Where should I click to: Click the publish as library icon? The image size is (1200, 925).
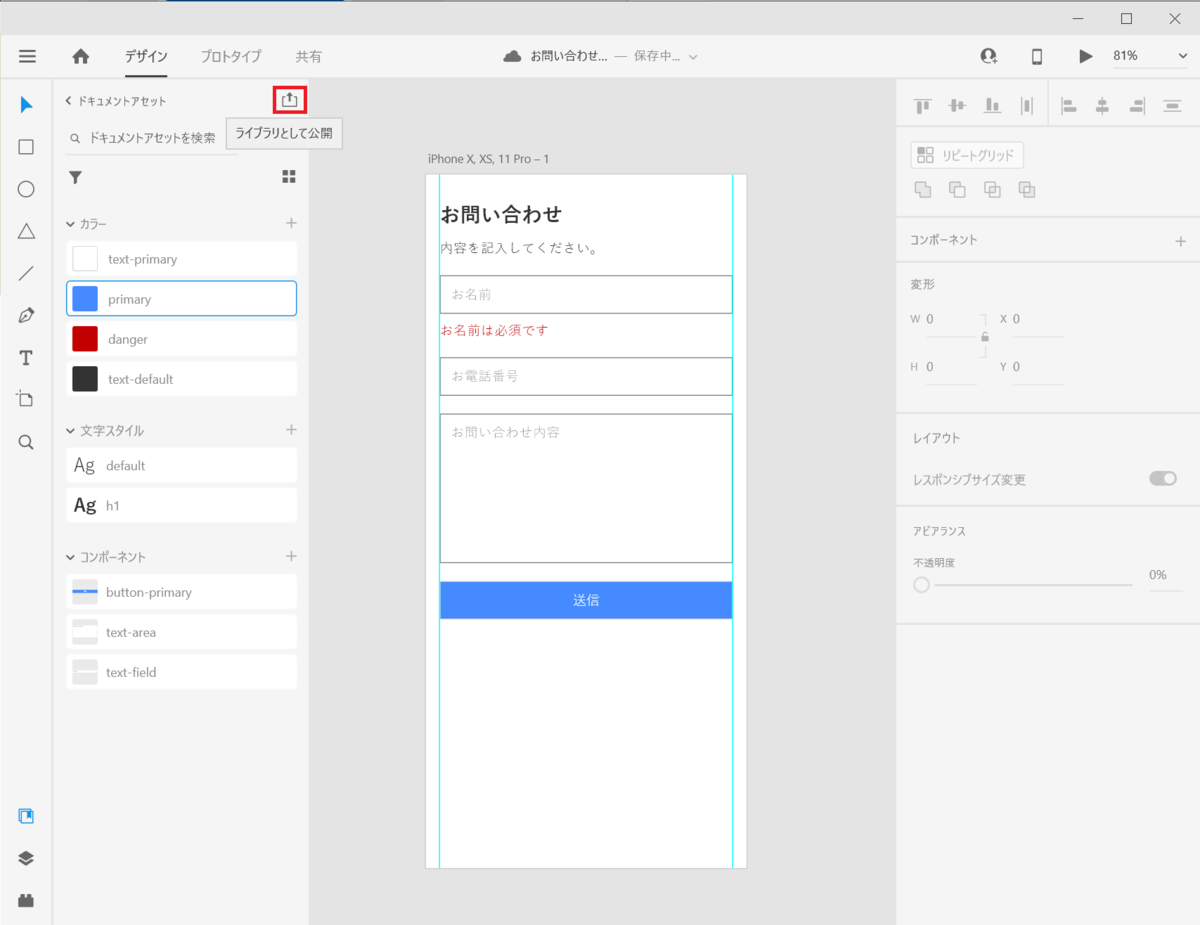pos(290,100)
